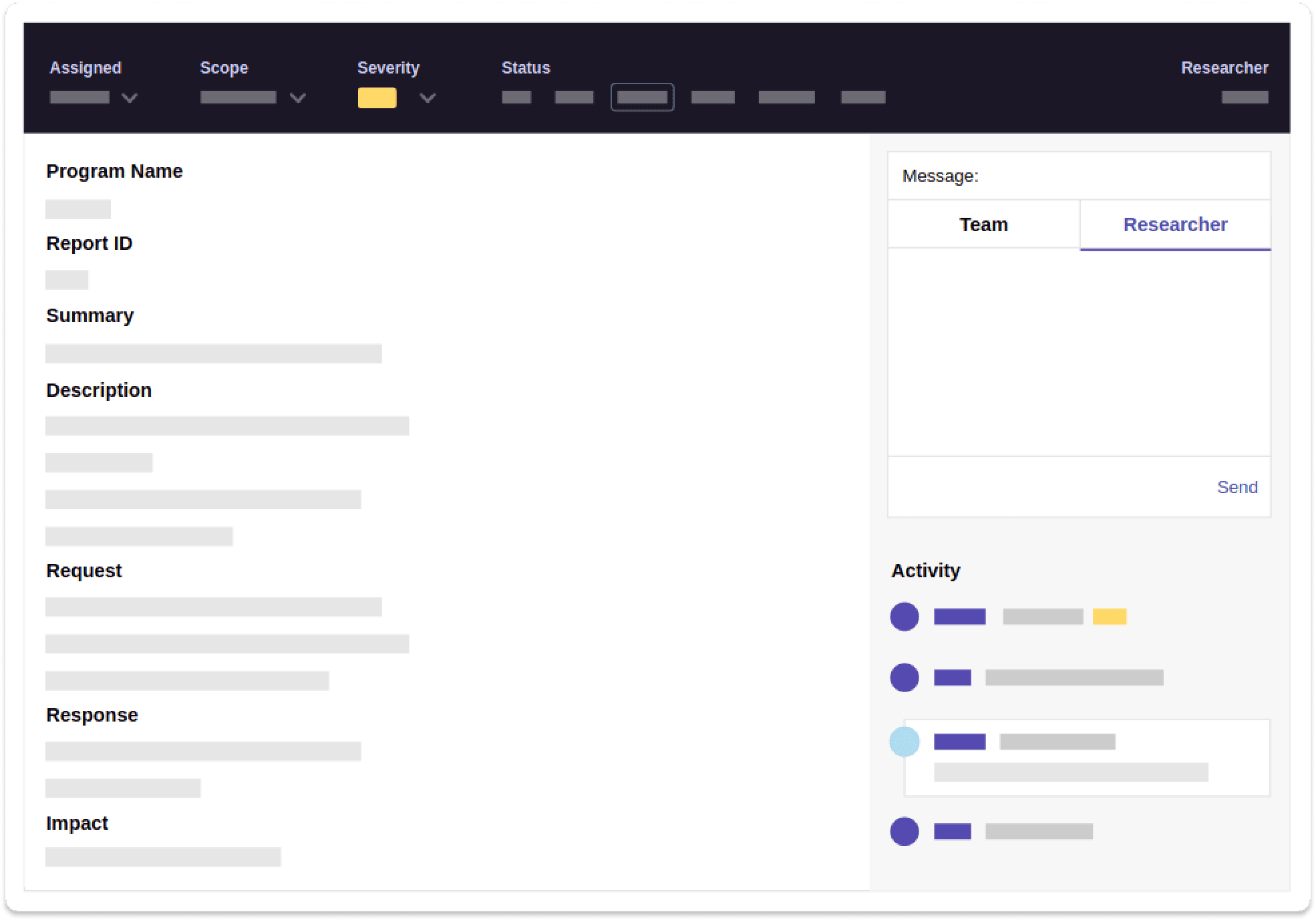The image size is (1316, 920).
Task: Switch to the Team message tab
Action: pos(983,224)
